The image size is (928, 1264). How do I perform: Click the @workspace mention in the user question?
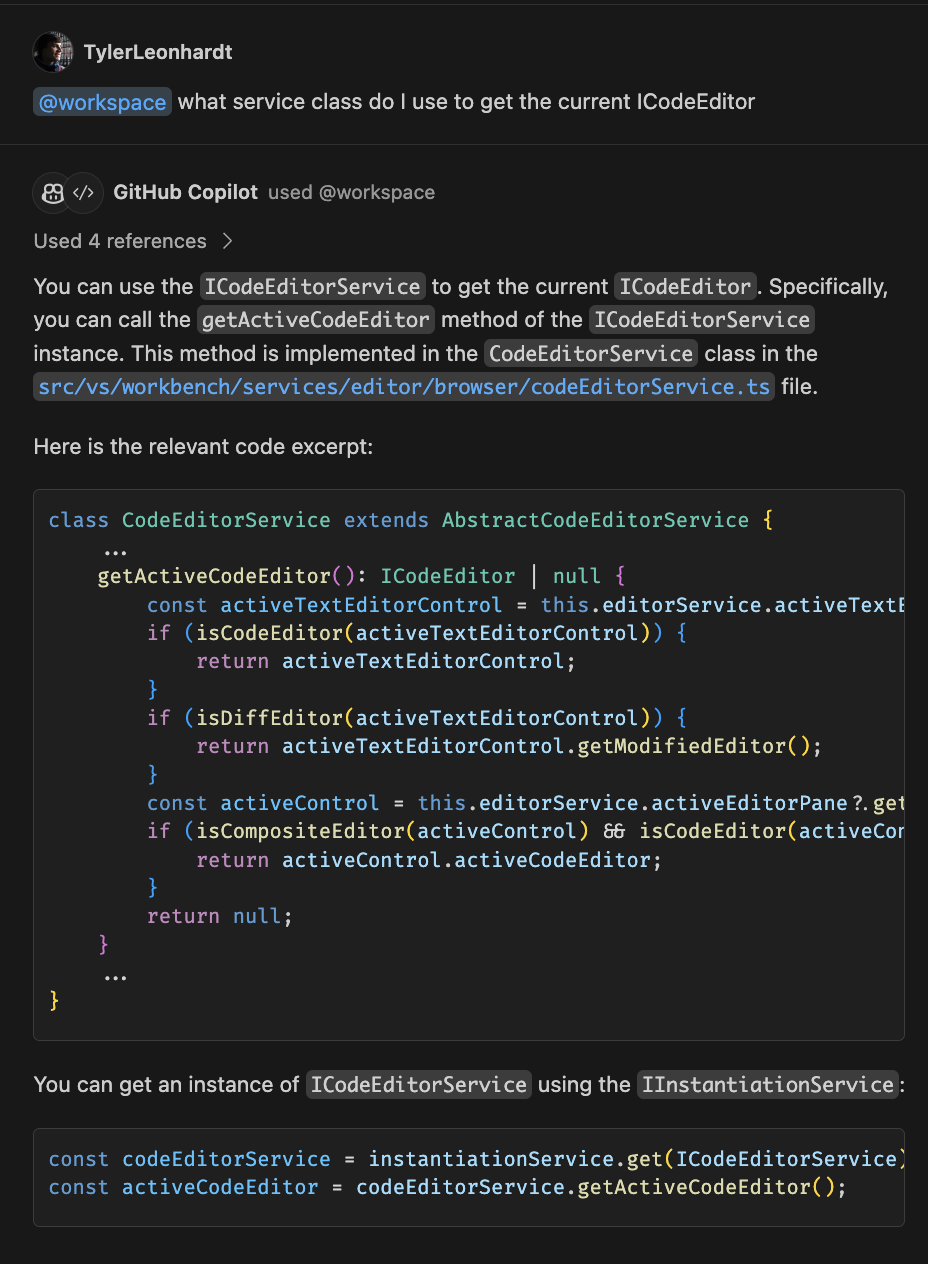(x=102, y=102)
